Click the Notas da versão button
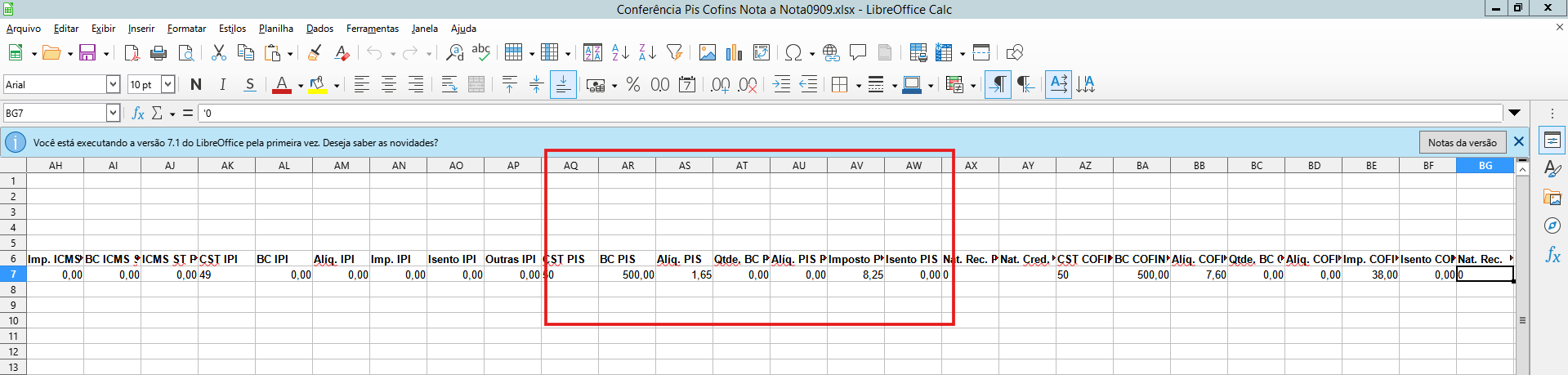 pos(1462,142)
